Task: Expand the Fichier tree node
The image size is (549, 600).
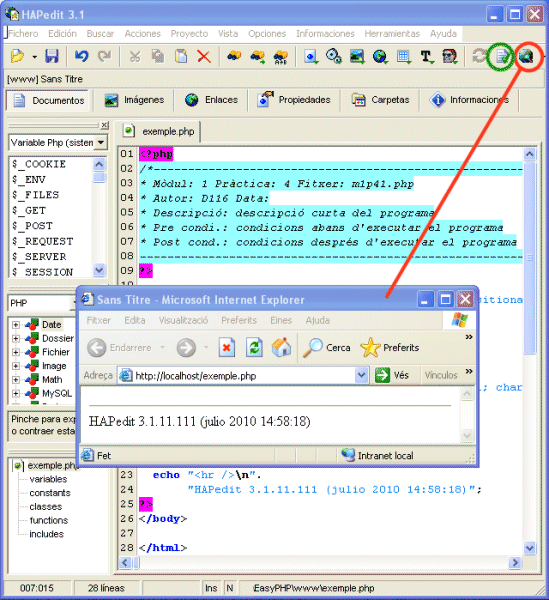Action: (16, 352)
